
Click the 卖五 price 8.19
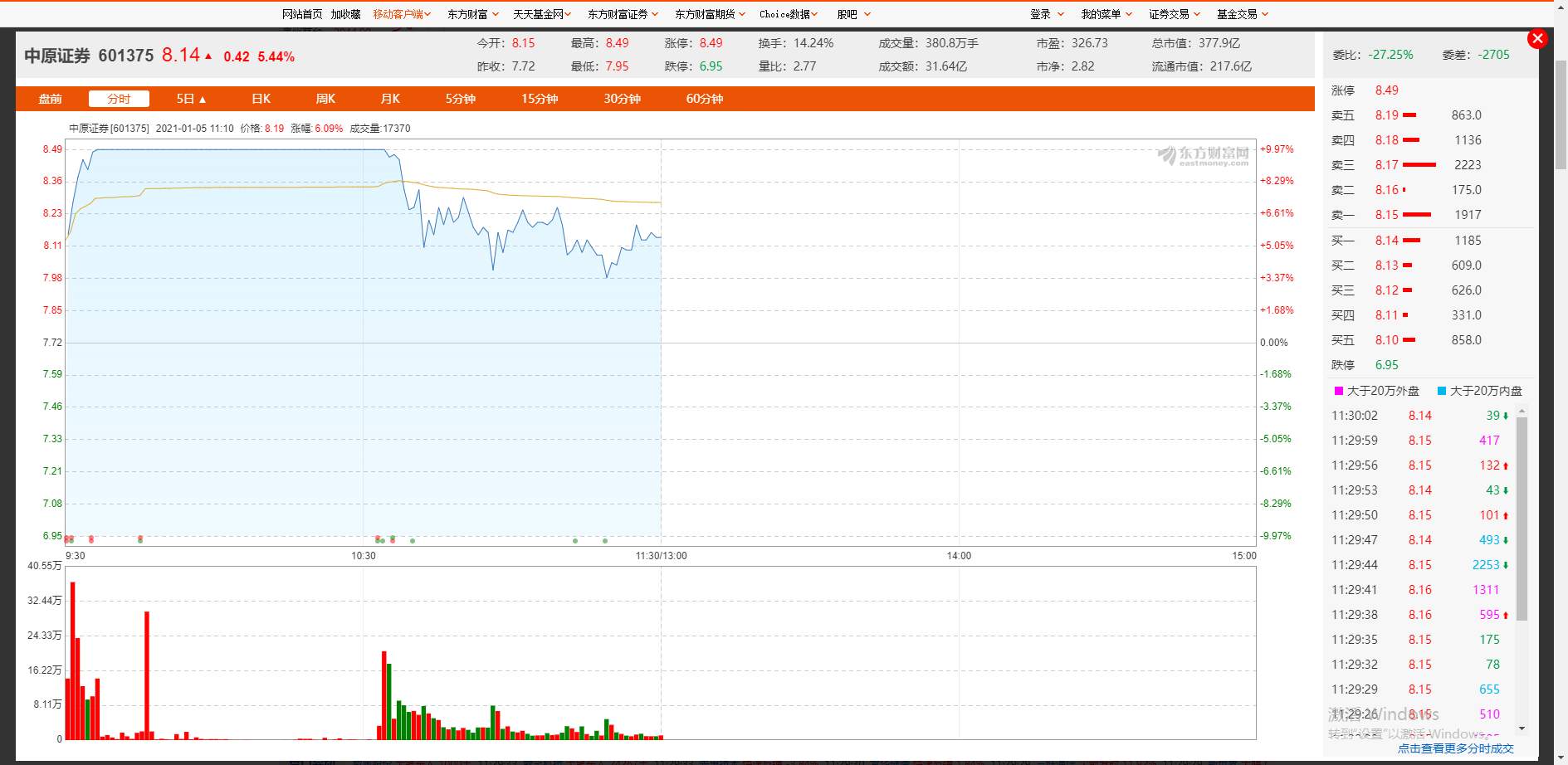tap(1386, 115)
